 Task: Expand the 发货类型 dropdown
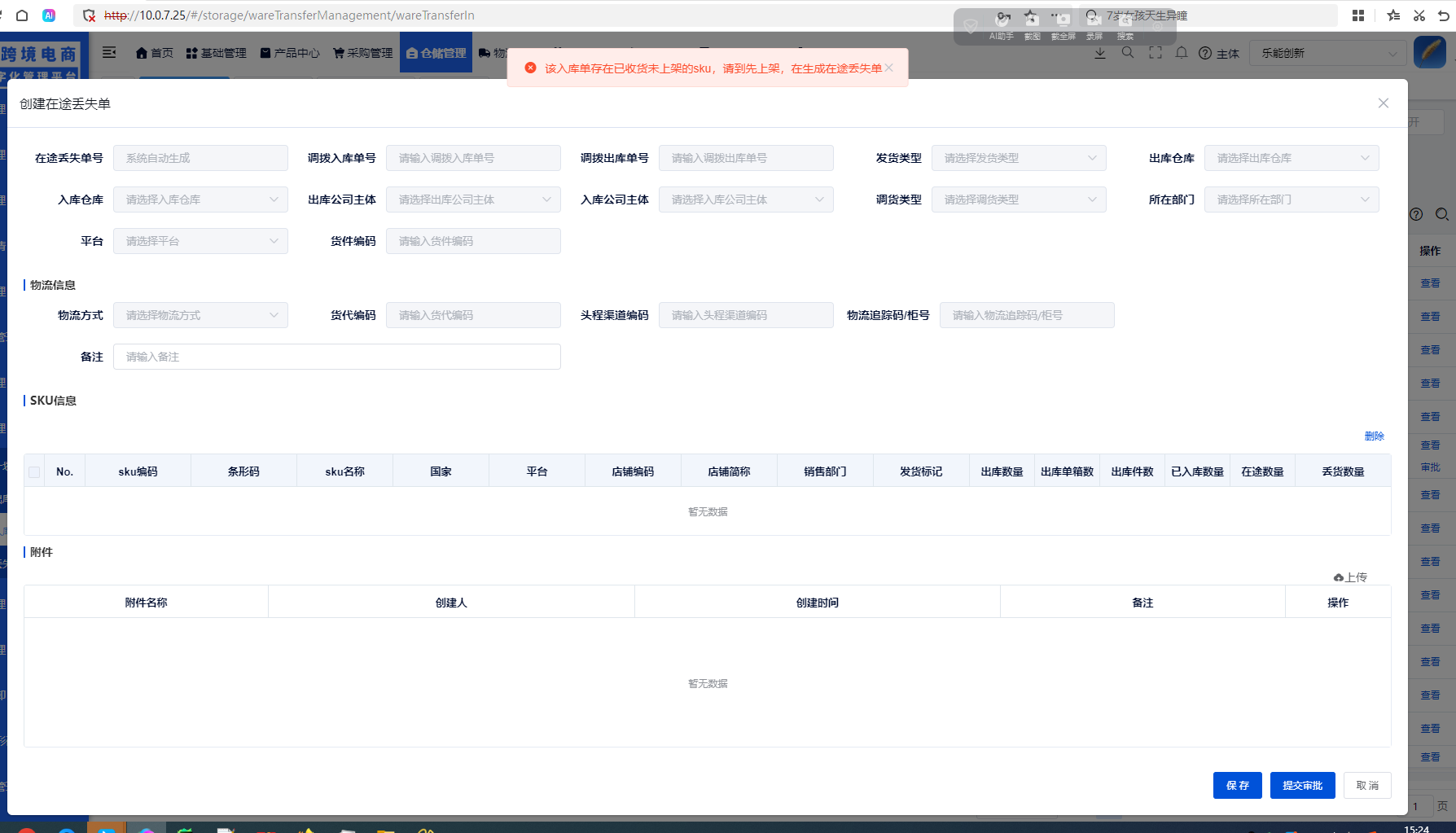tap(1018, 158)
